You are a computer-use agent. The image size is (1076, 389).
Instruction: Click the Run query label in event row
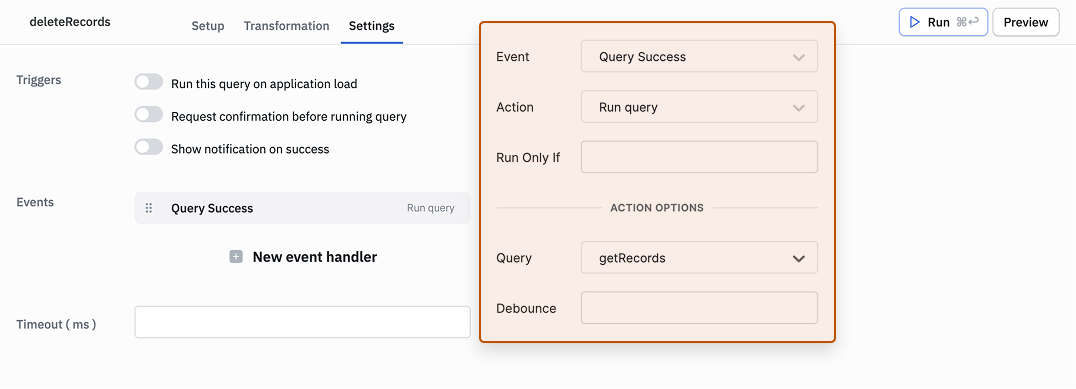coord(431,208)
